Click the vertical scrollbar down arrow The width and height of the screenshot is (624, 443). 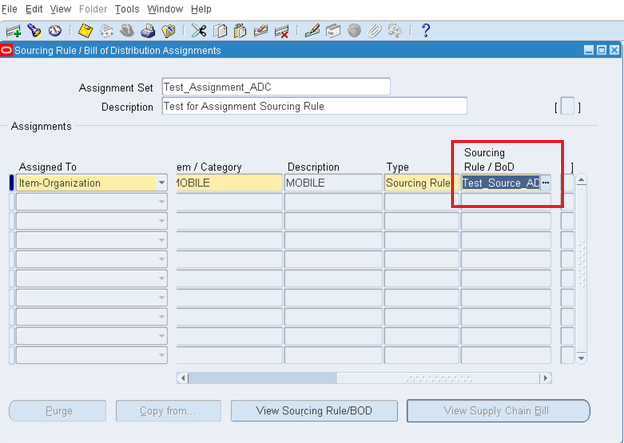[581, 358]
